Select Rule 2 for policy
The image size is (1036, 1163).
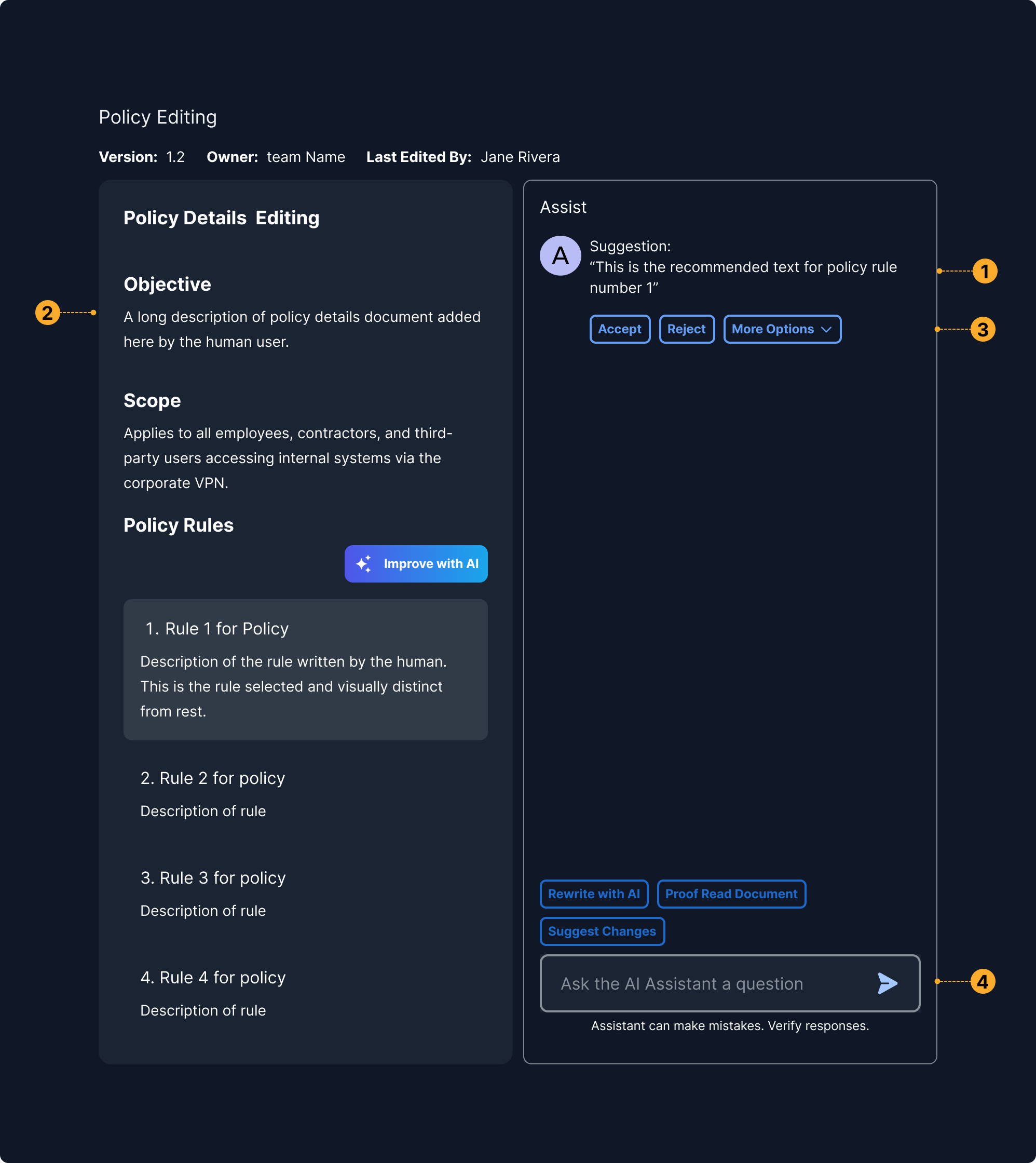coord(213,778)
